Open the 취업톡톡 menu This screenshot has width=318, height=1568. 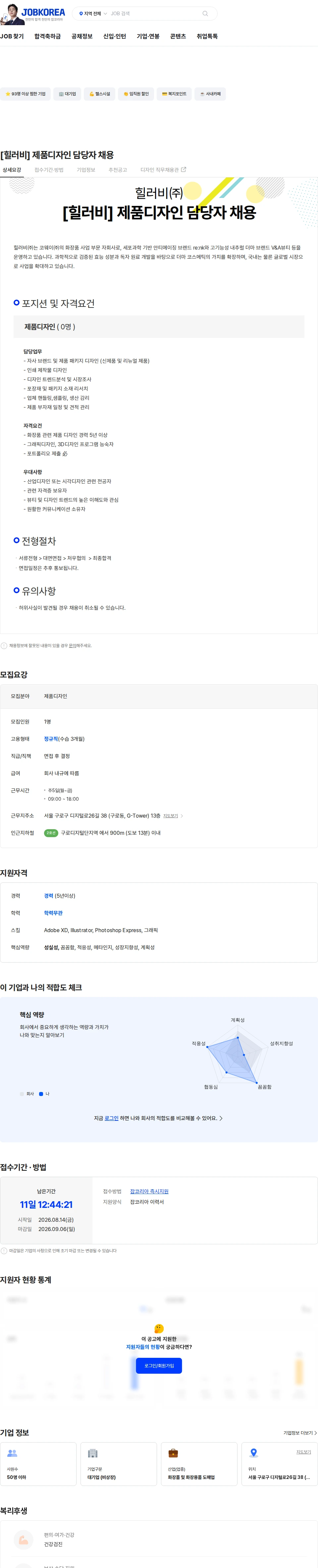coord(207,36)
